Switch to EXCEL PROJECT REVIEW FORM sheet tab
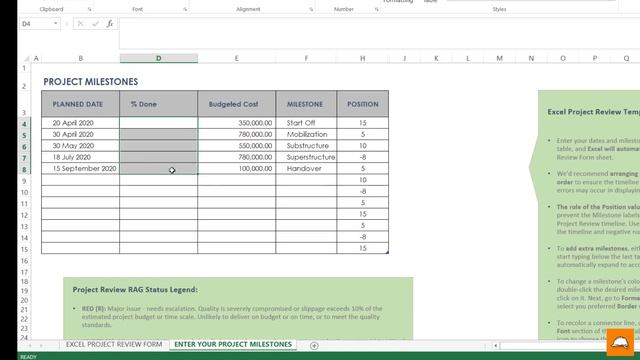Screen dimensions: 640x360 [x=114, y=344]
